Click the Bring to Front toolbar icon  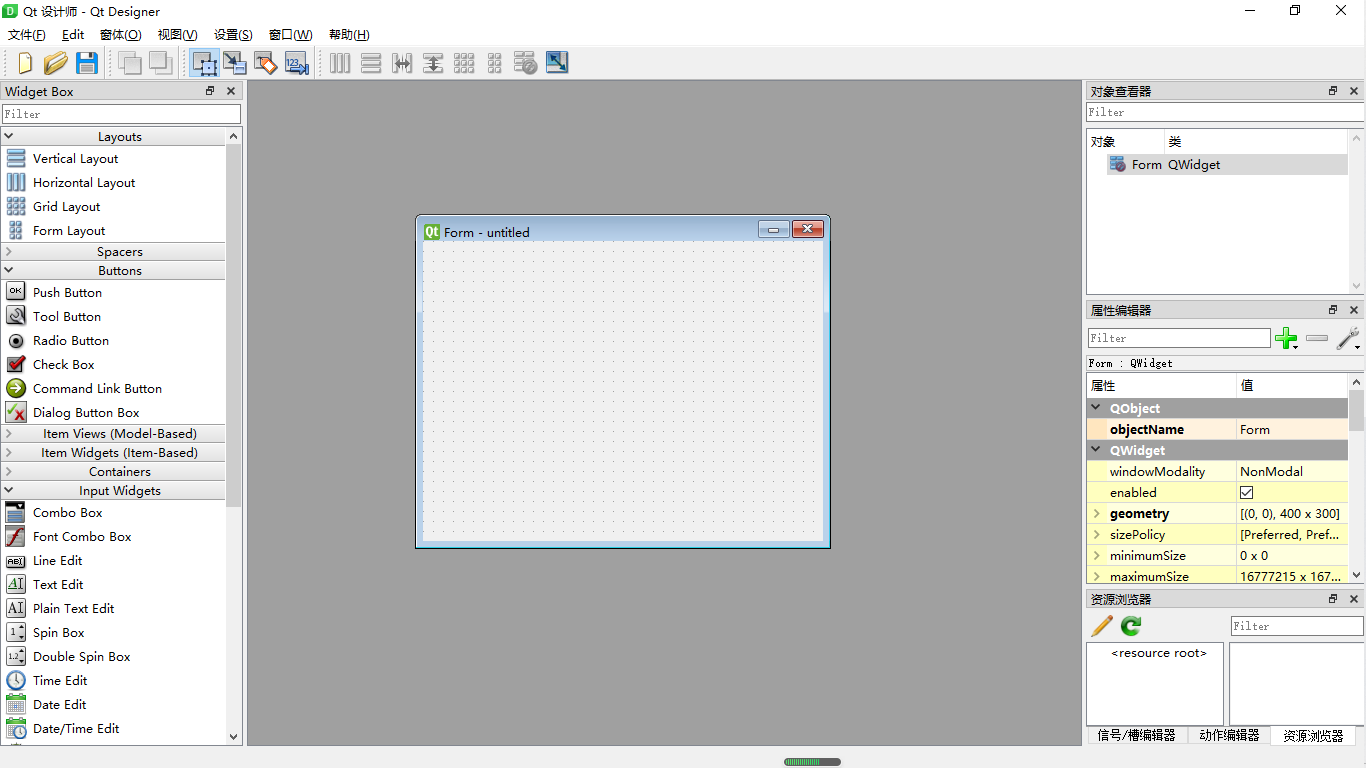160,63
